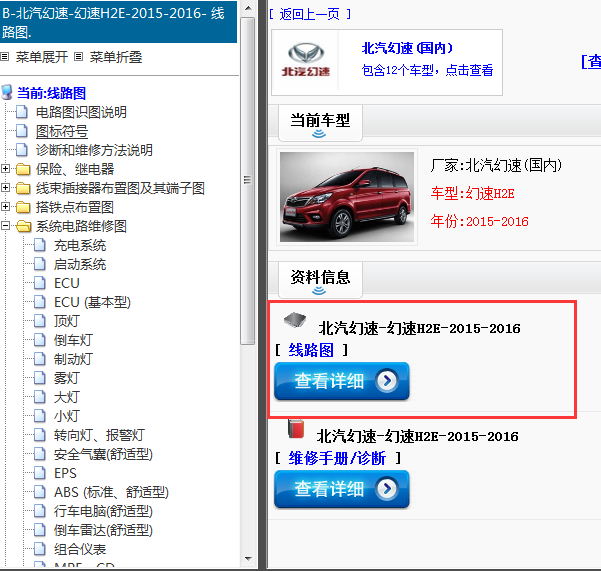The height and width of the screenshot is (571, 601).
Task: Click the 资料信息 section tab
Action: (320, 279)
